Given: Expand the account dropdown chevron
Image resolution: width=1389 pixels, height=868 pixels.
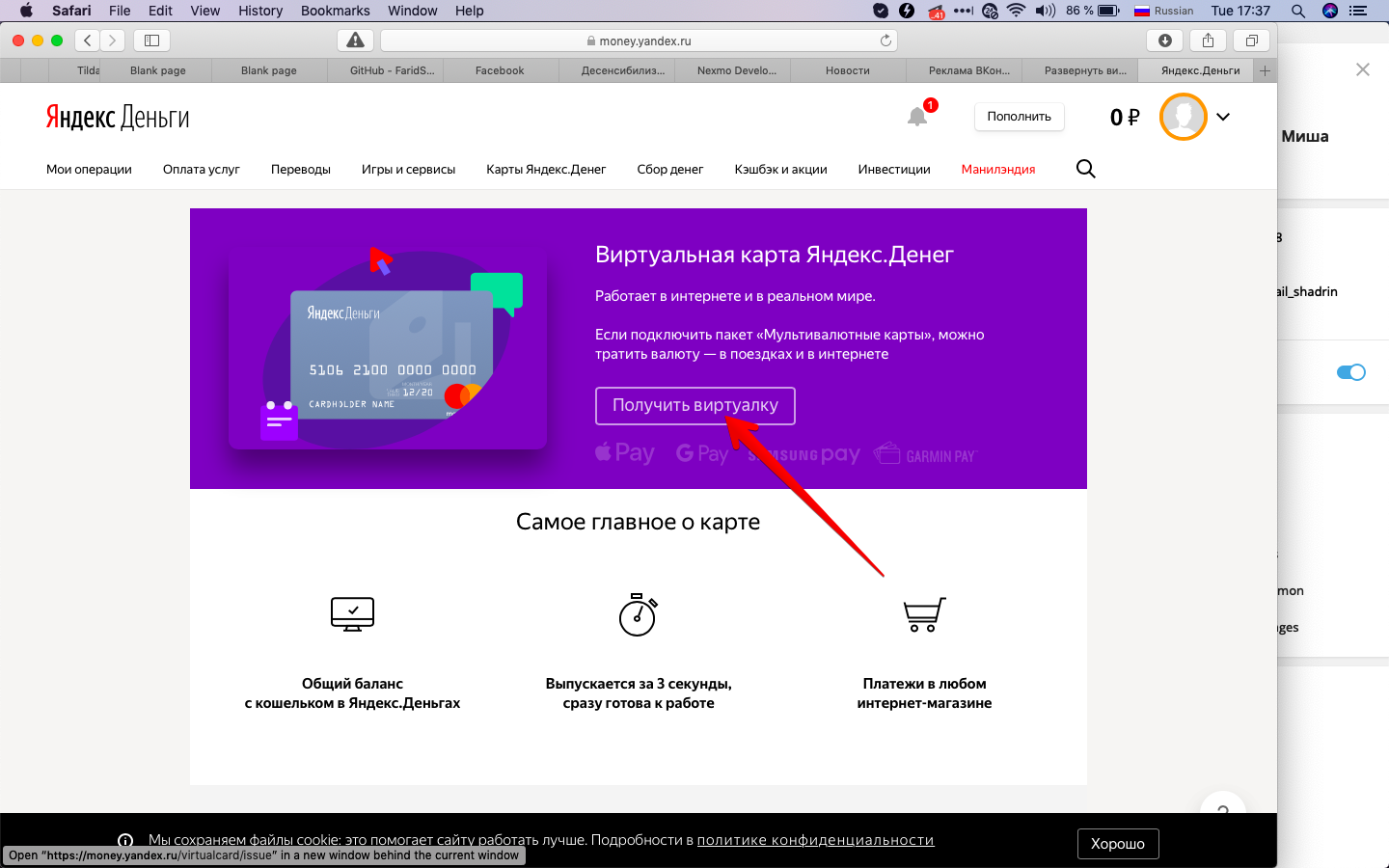Looking at the screenshot, I should [x=1223, y=117].
